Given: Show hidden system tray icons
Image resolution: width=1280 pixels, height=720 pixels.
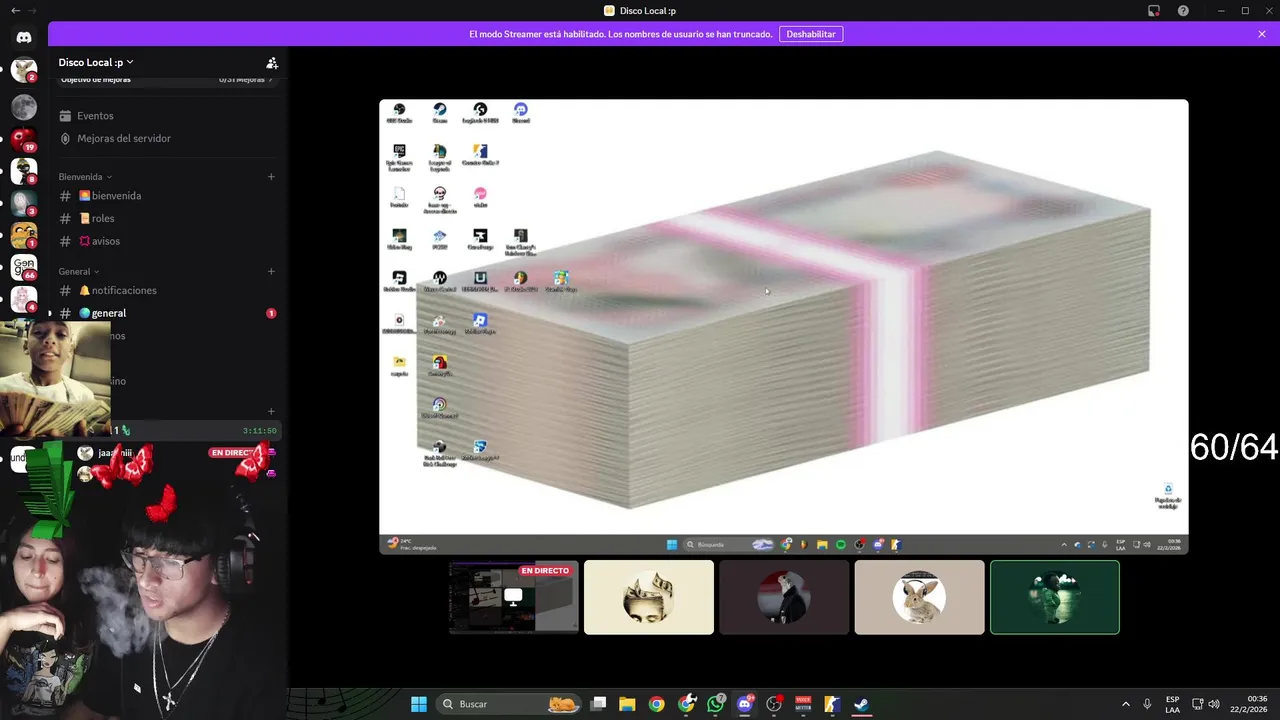Looking at the screenshot, I should [1125, 704].
